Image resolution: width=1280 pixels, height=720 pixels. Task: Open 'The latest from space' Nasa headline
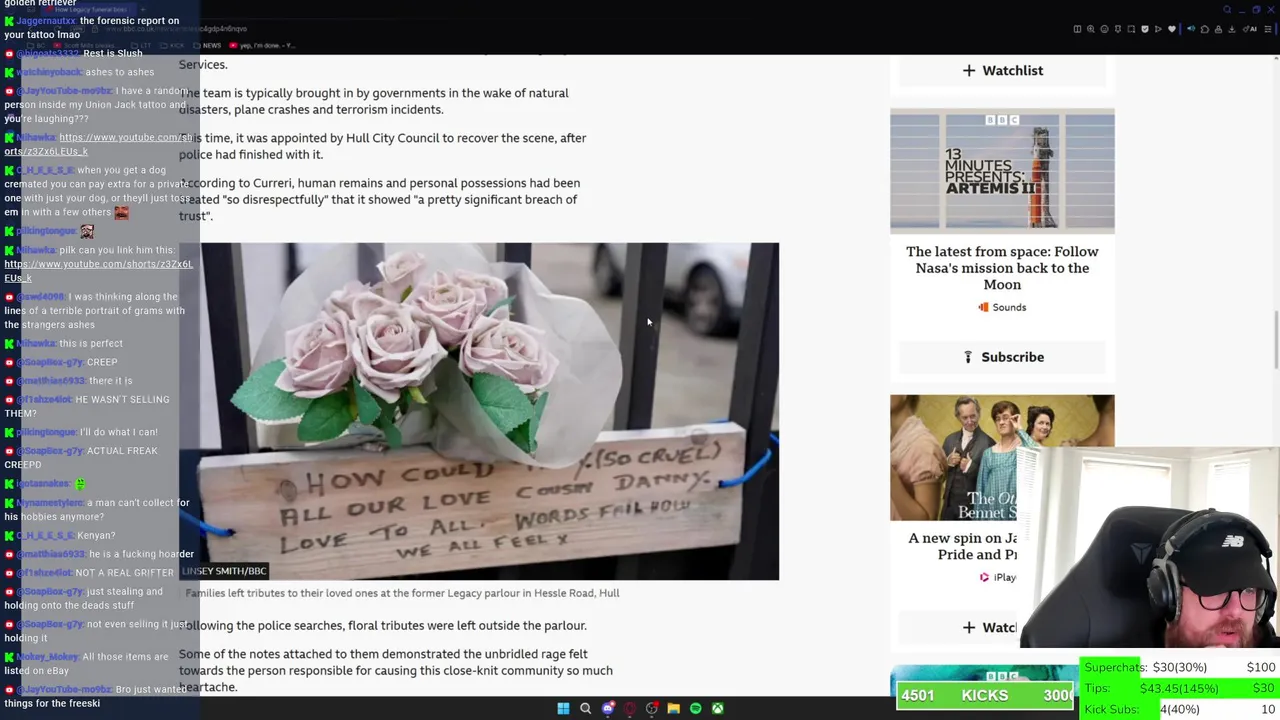1002,268
